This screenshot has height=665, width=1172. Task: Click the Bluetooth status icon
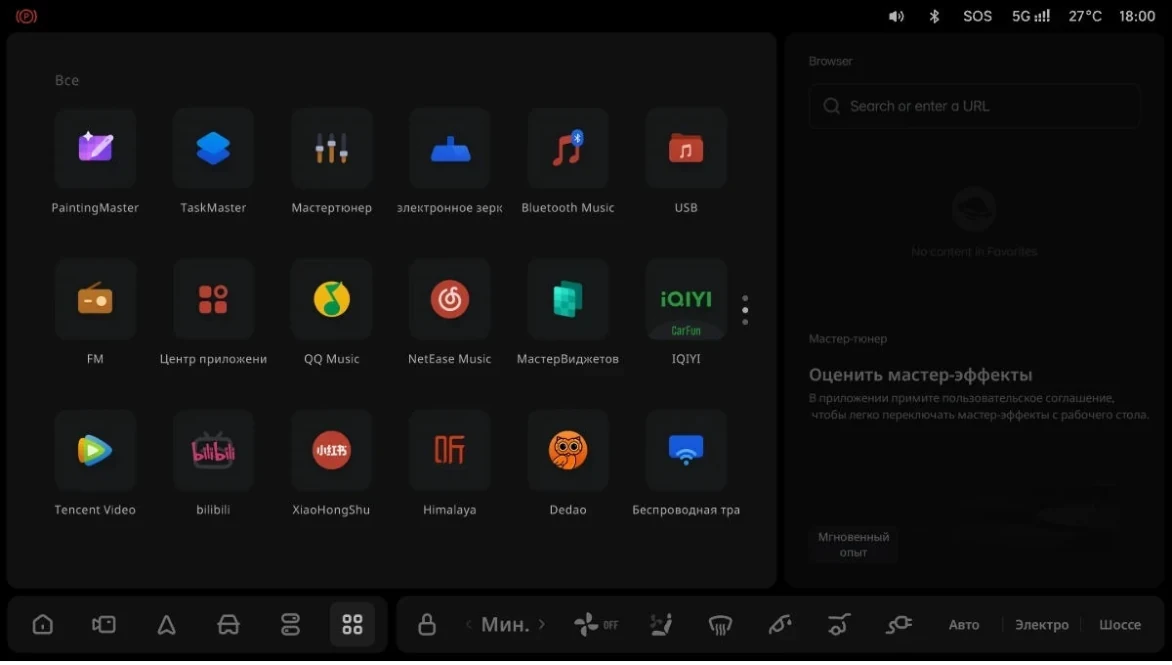934,16
